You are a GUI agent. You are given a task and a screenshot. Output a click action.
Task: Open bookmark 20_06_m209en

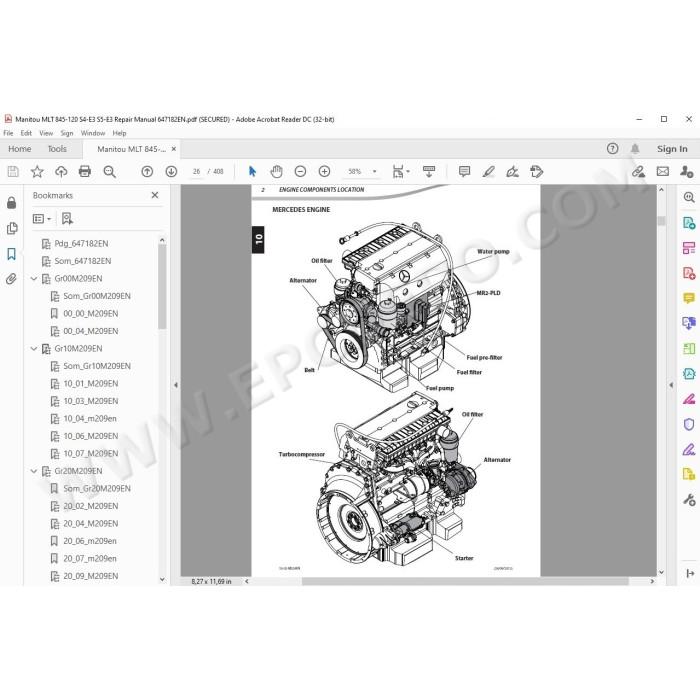[x=90, y=541]
